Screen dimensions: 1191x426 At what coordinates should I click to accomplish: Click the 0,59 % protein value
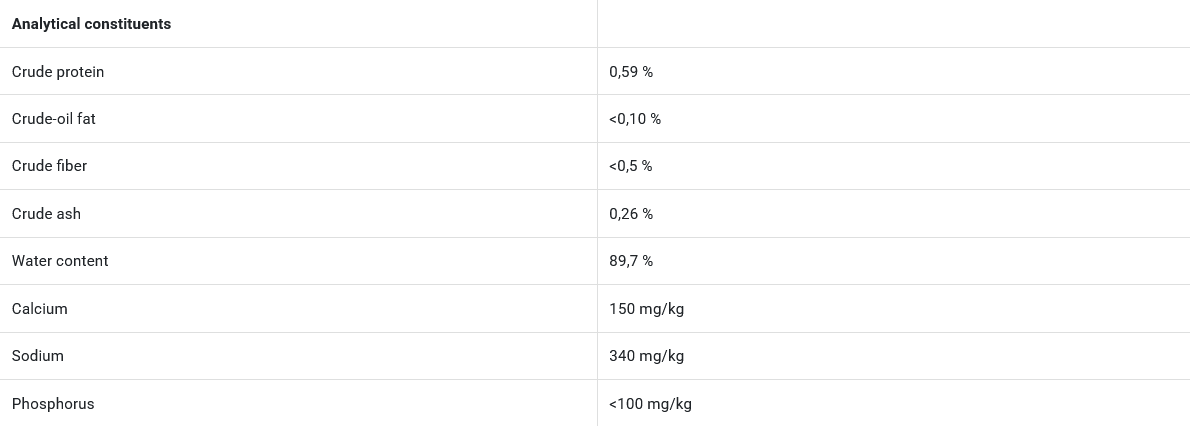[x=631, y=72]
